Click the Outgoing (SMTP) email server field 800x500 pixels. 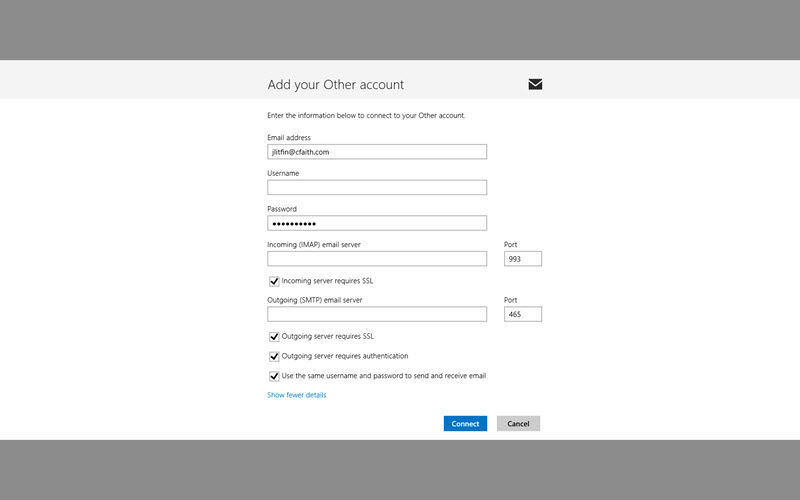point(377,314)
